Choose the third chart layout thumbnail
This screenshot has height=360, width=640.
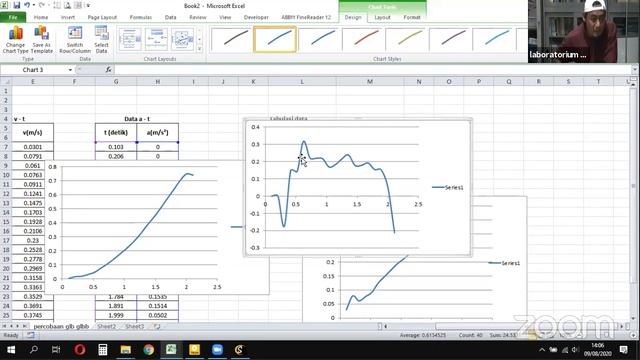pyautogui.click(x=182, y=39)
